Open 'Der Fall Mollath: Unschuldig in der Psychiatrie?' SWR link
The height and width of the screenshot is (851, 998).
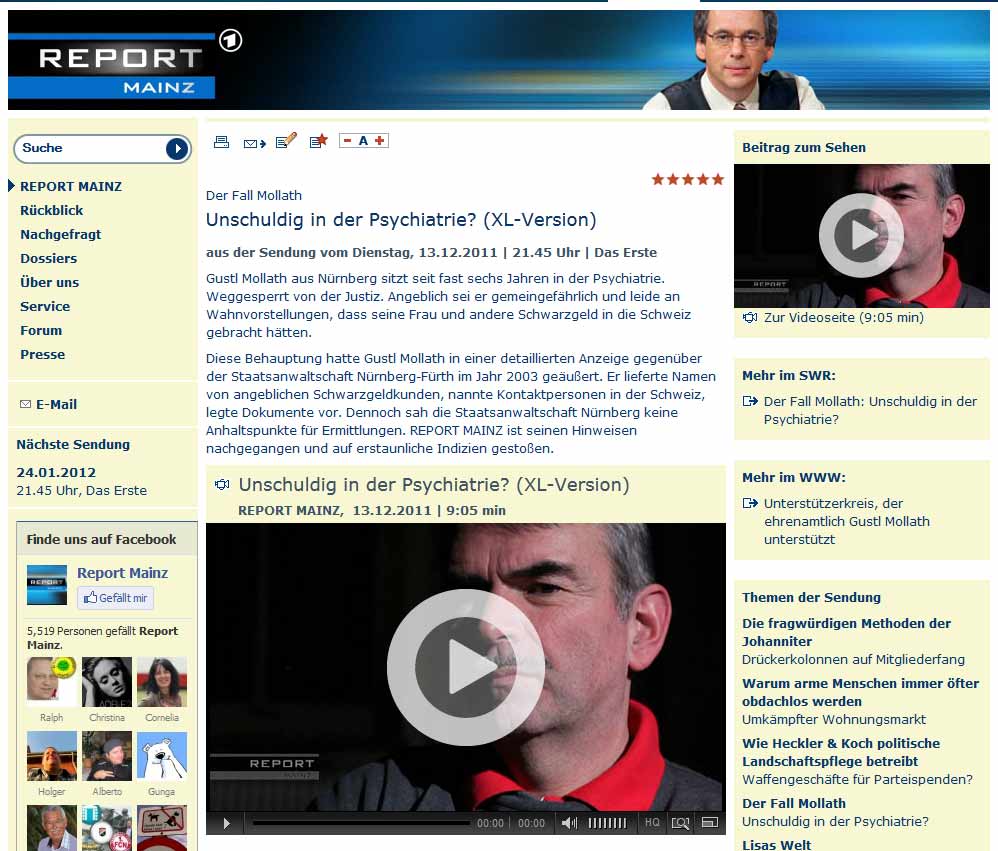click(x=870, y=411)
